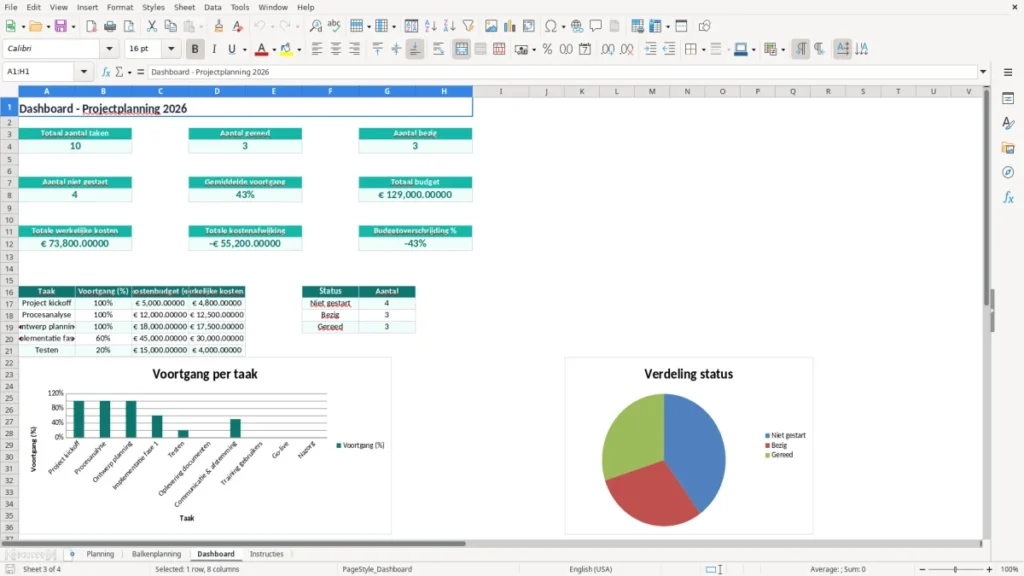Format as percent icon
Screen dimensions: 1024x576
point(547,49)
